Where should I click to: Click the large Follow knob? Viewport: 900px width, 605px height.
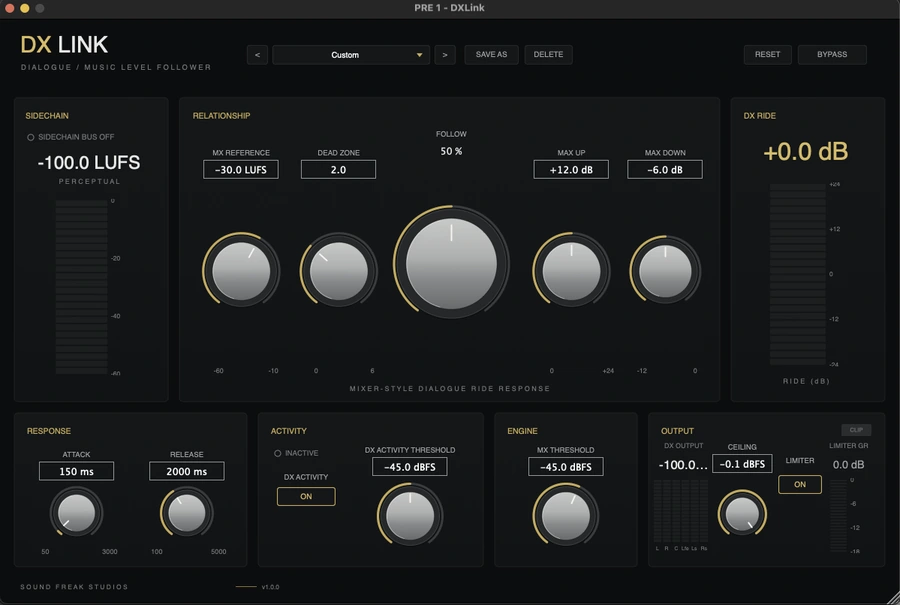click(451, 262)
